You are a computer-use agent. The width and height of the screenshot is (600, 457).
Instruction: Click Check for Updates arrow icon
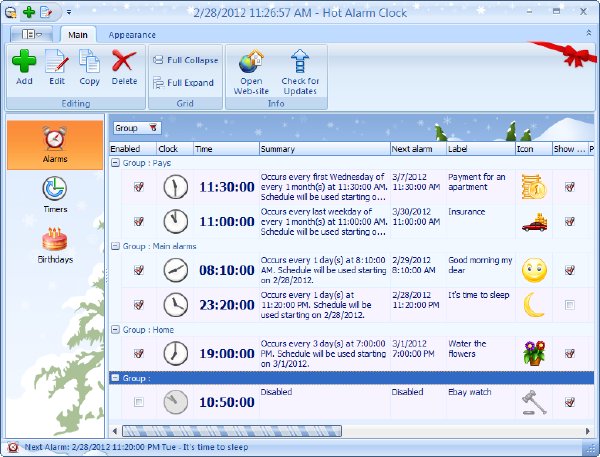[300, 61]
